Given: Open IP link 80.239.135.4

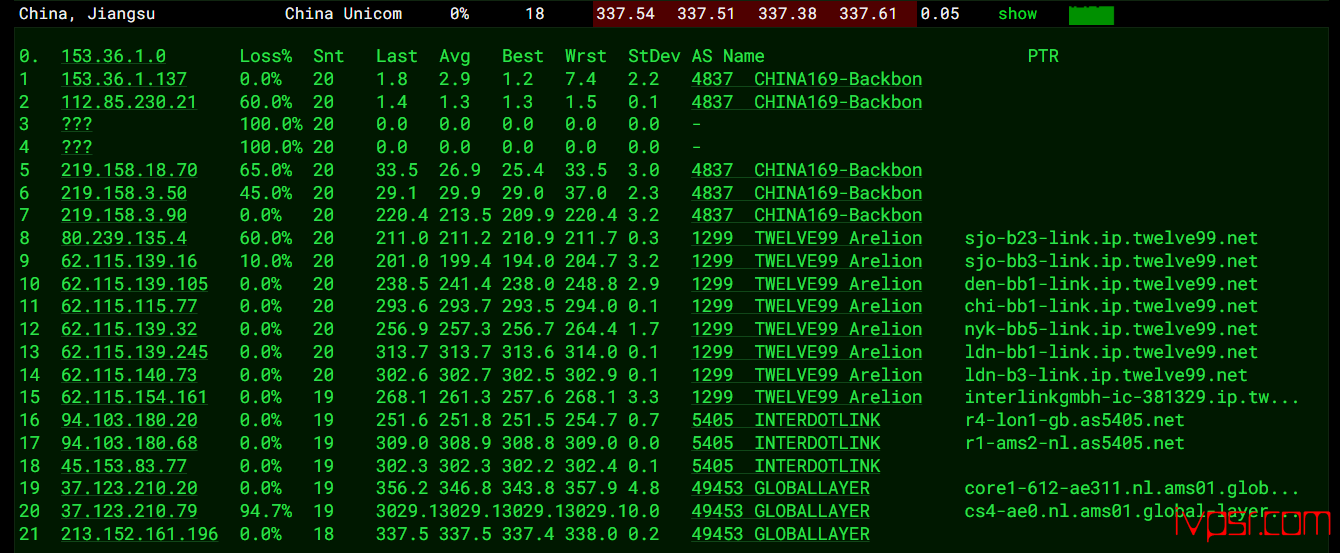Looking at the screenshot, I should (x=124, y=238).
